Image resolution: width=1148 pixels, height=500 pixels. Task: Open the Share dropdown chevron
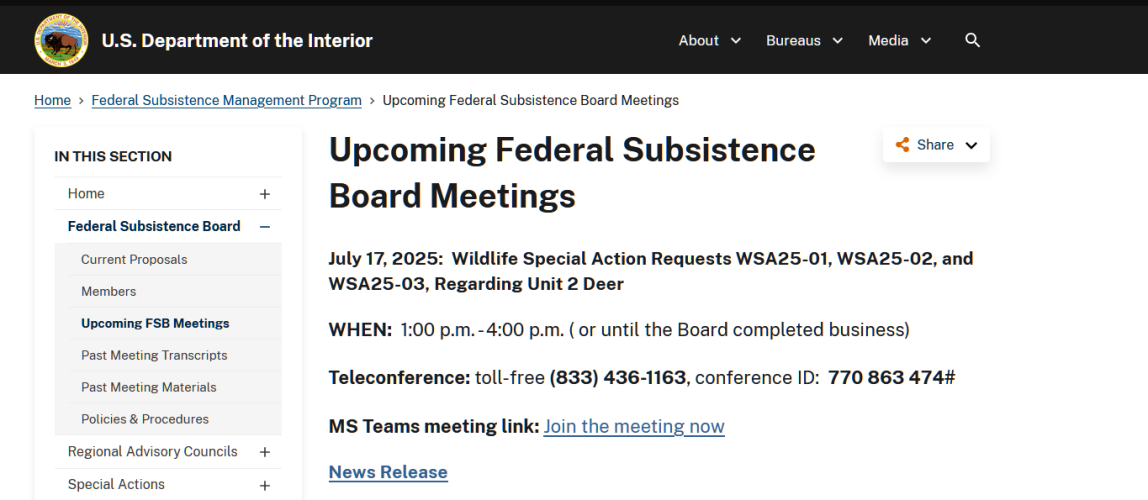971,145
